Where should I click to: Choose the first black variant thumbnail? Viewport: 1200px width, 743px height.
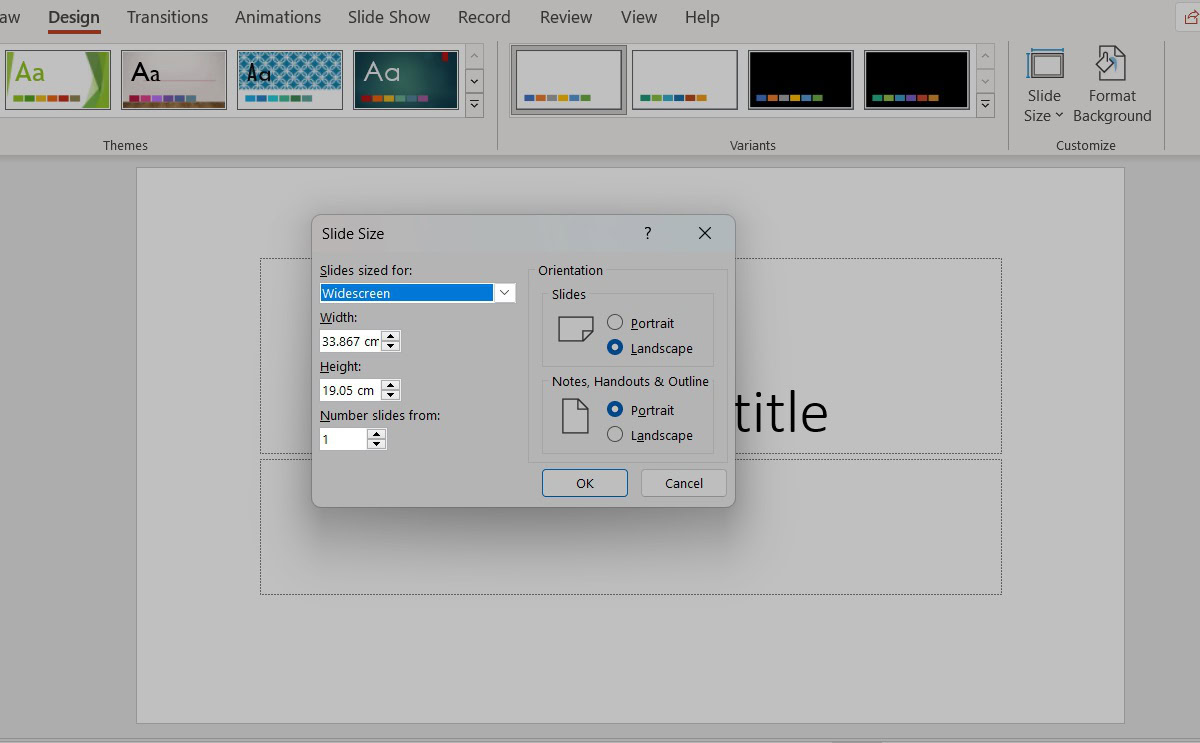point(800,80)
